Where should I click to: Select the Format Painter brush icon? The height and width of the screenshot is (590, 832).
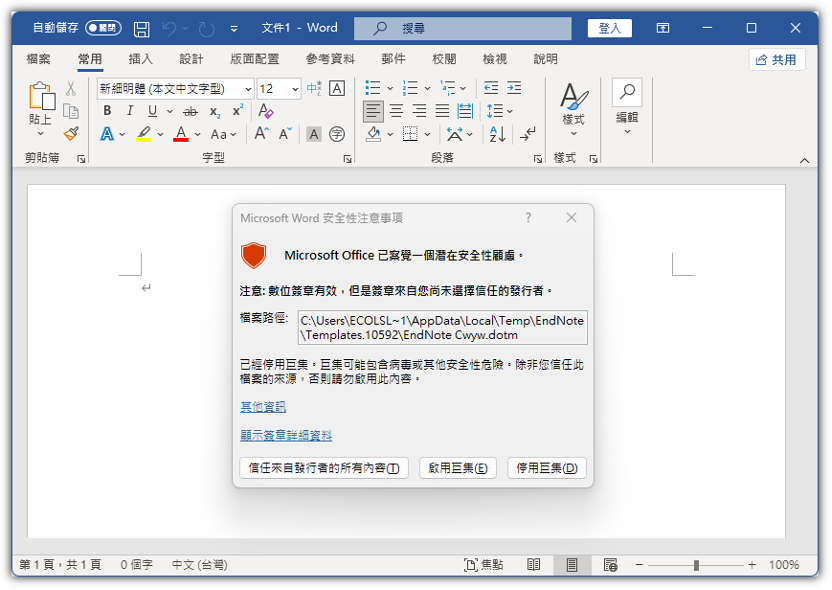71,134
